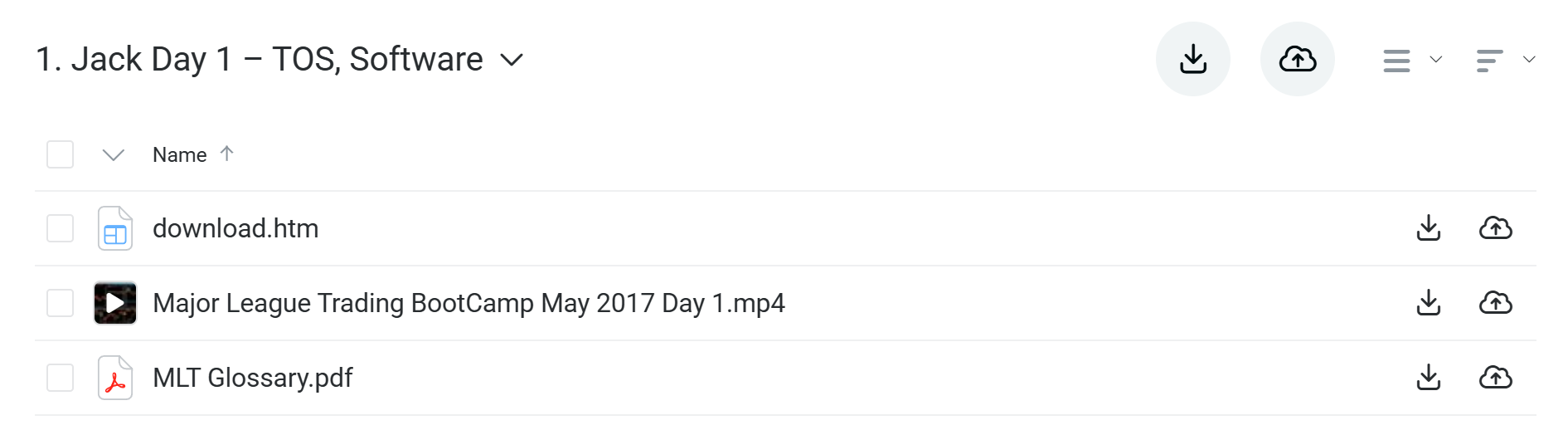The width and height of the screenshot is (1568, 425).
Task: Expand the folder title dropdown chevron
Action: (x=512, y=60)
